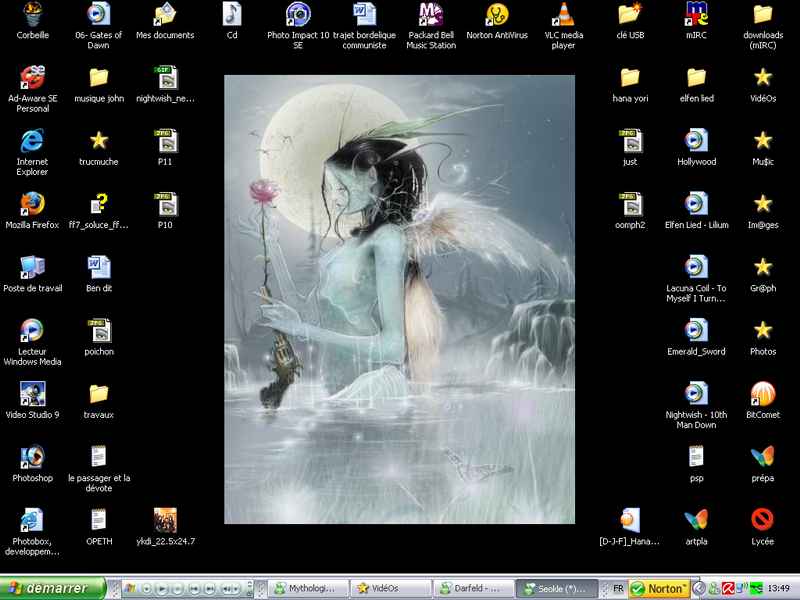Image resolution: width=800 pixels, height=600 pixels.
Task: Expand hidden system tray icons
Action: (700, 588)
